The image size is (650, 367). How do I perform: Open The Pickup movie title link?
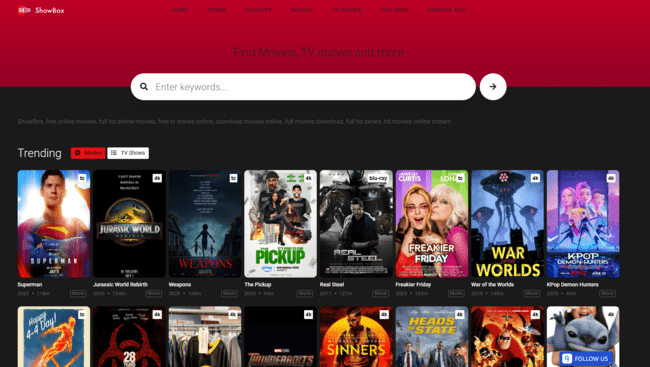coord(257,284)
